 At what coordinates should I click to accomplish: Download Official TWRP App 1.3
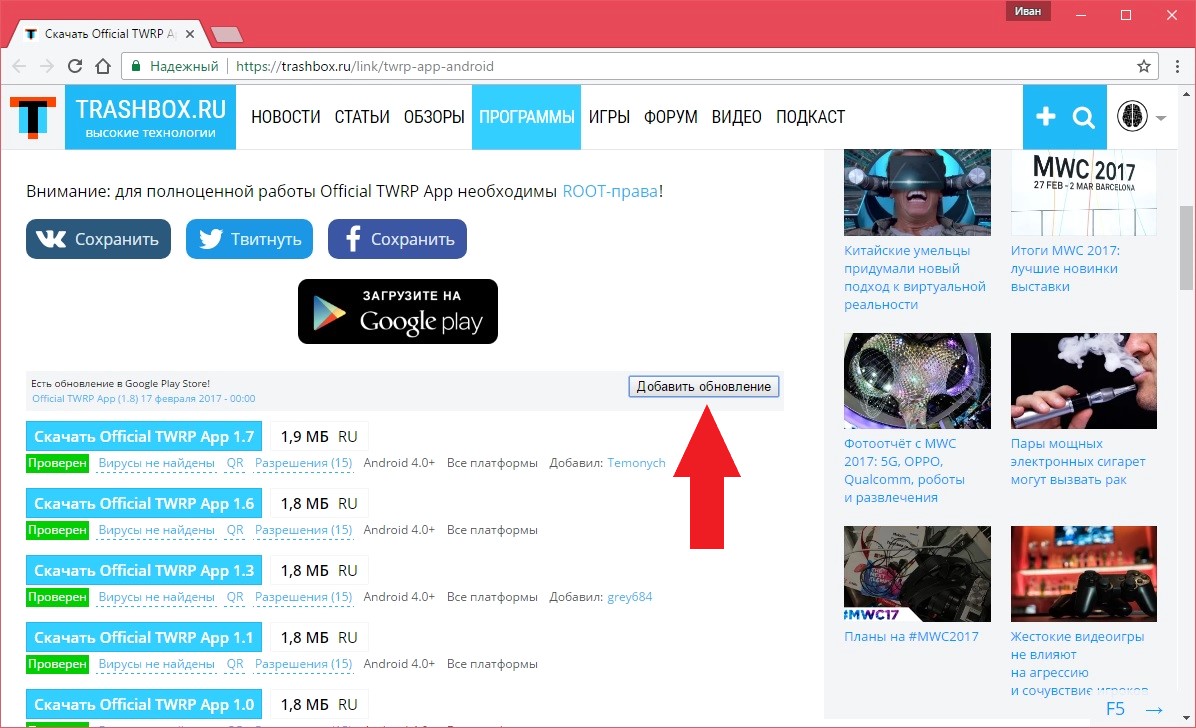click(143, 571)
